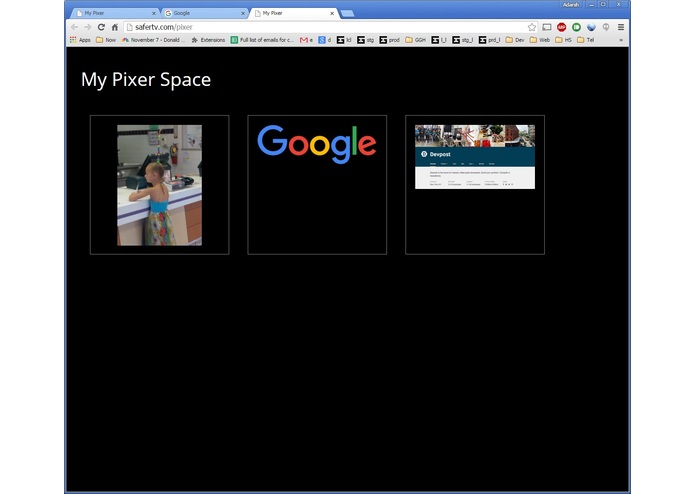
Task: Open the 'prd_l' bookmark
Action: 490,40
